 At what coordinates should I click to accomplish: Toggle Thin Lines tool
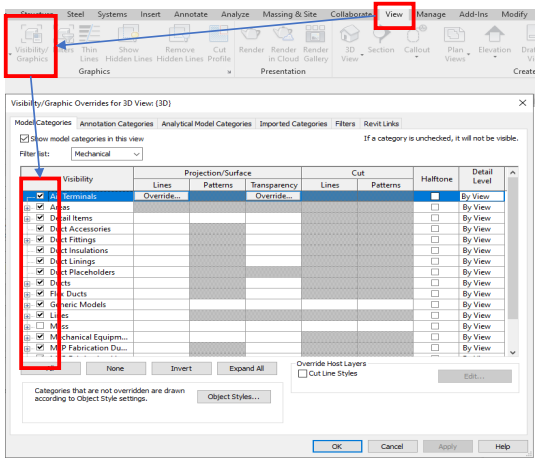[89, 44]
